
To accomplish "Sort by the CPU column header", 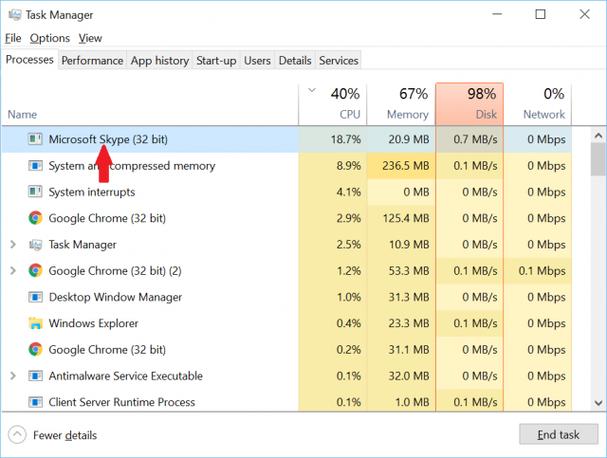I will click(333, 104).
